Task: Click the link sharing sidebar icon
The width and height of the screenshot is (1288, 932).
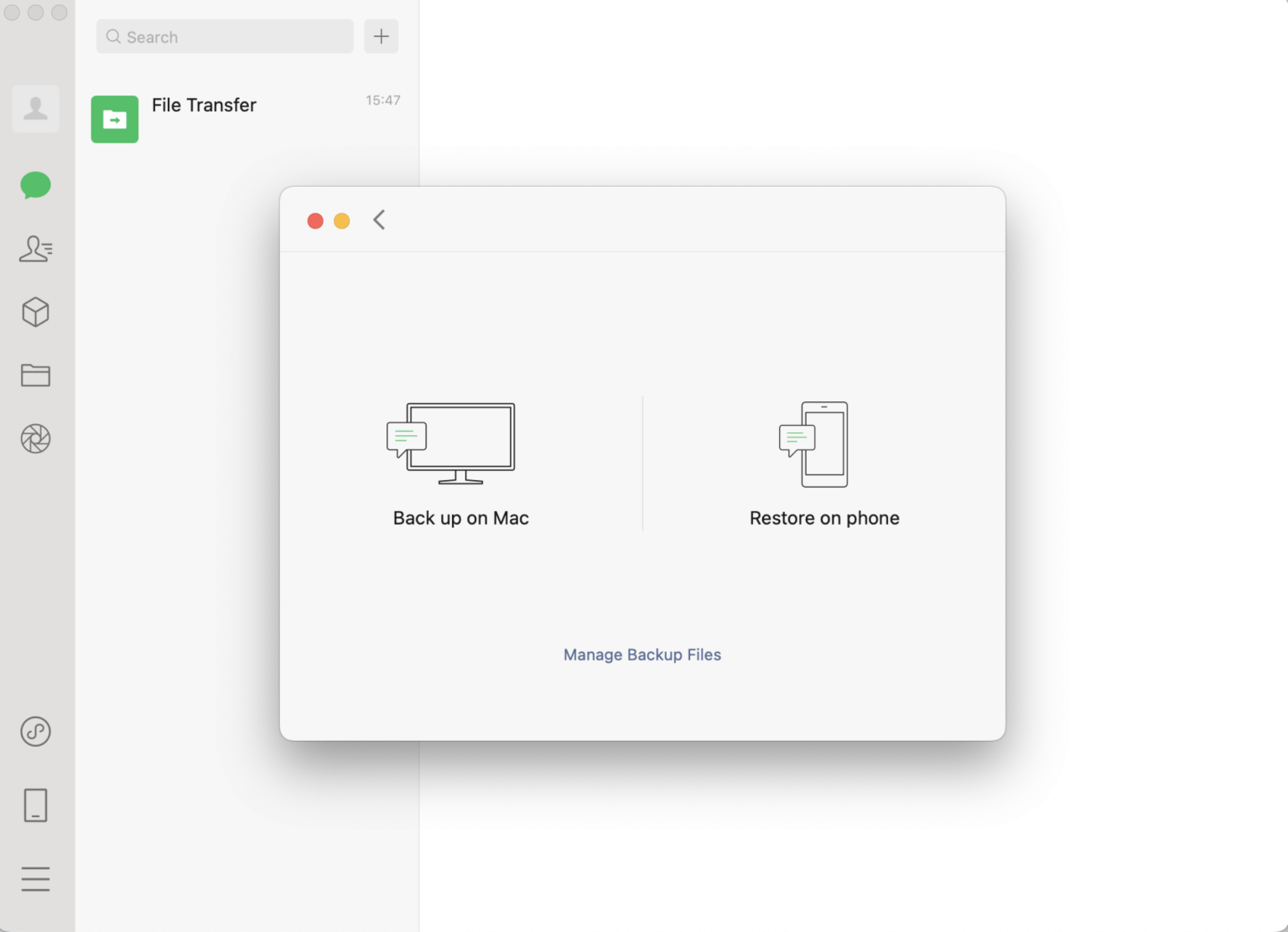Action: click(35, 732)
